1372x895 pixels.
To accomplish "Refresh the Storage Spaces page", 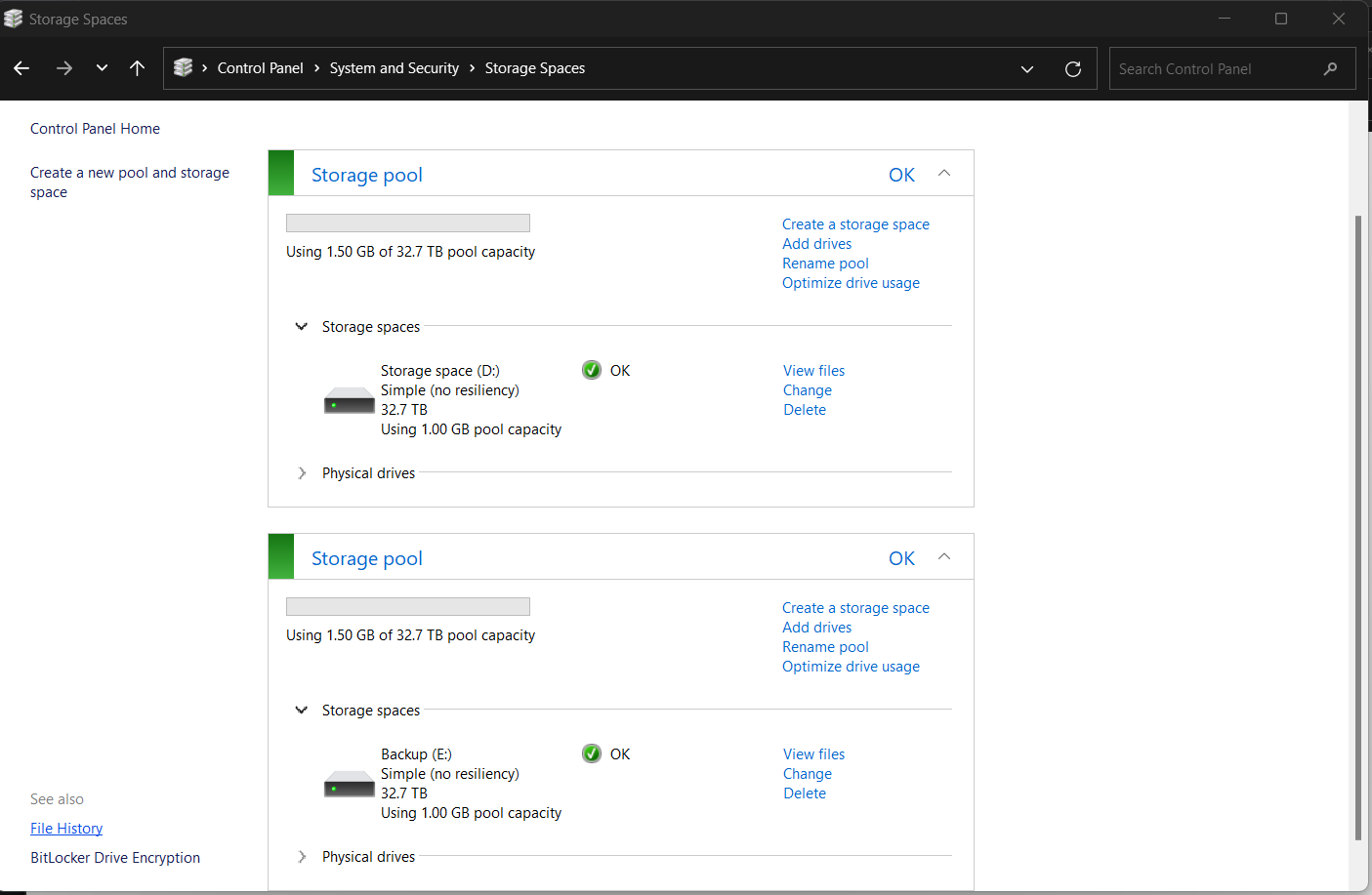I will pos(1072,68).
